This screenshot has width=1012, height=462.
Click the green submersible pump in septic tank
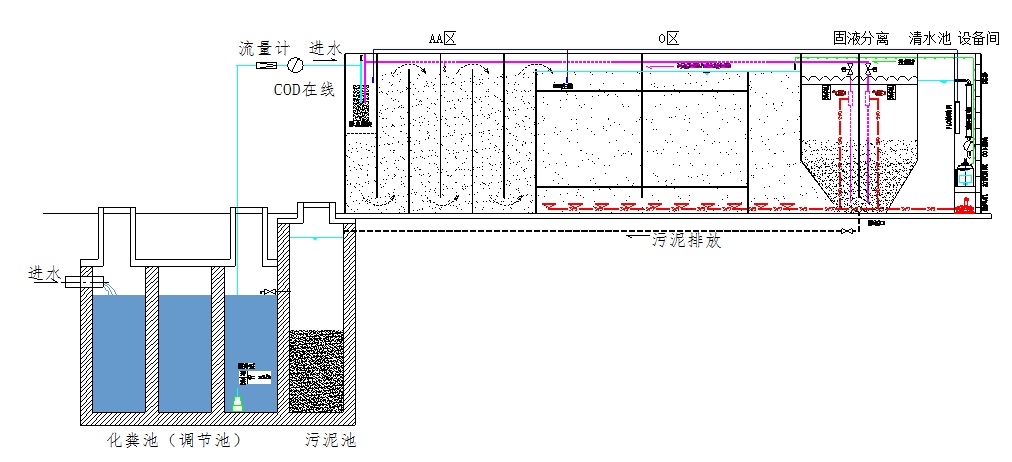tap(238, 402)
